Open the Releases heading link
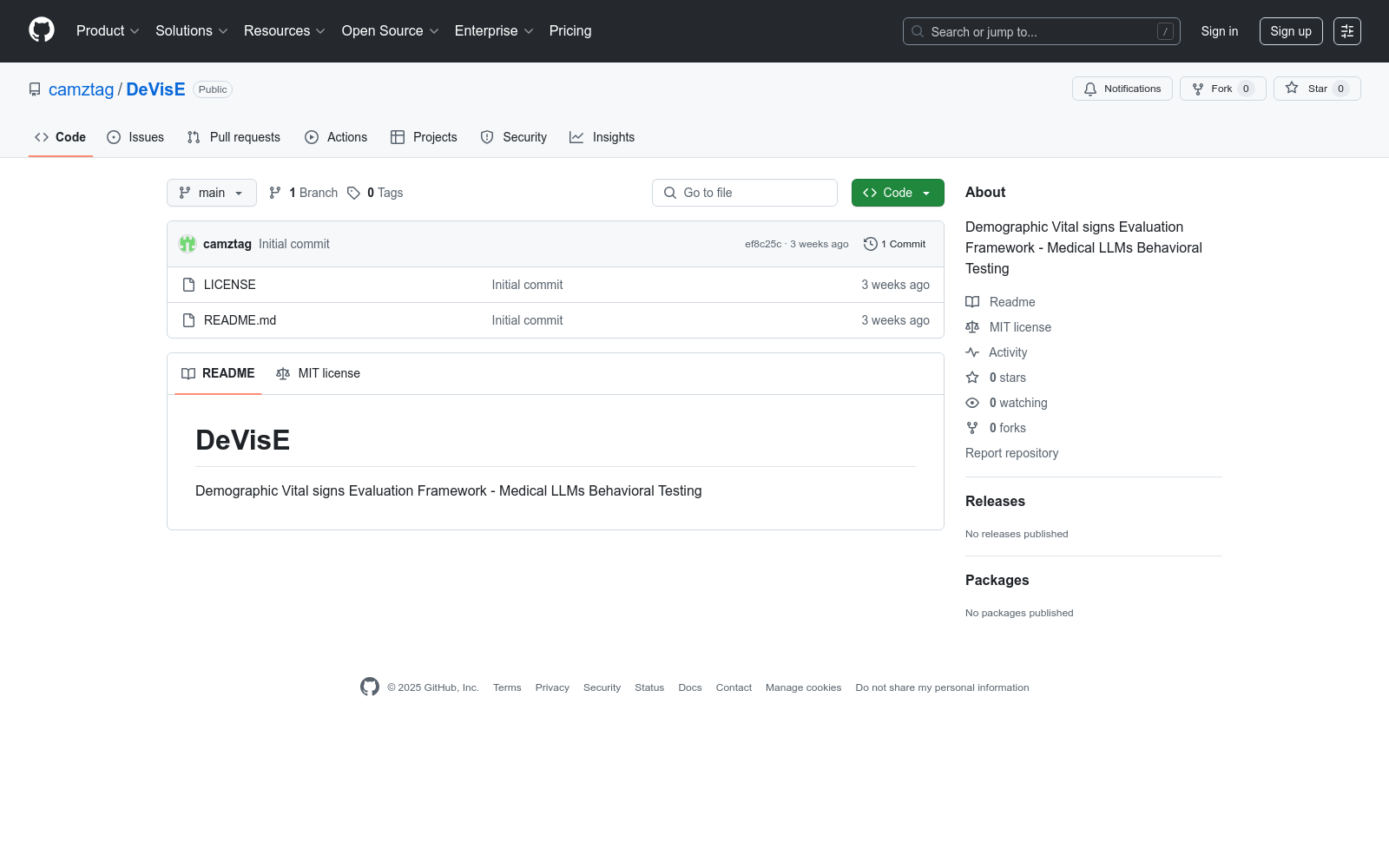Image resolution: width=1389 pixels, height=868 pixels. pyautogui.click(x=995, y=501)
